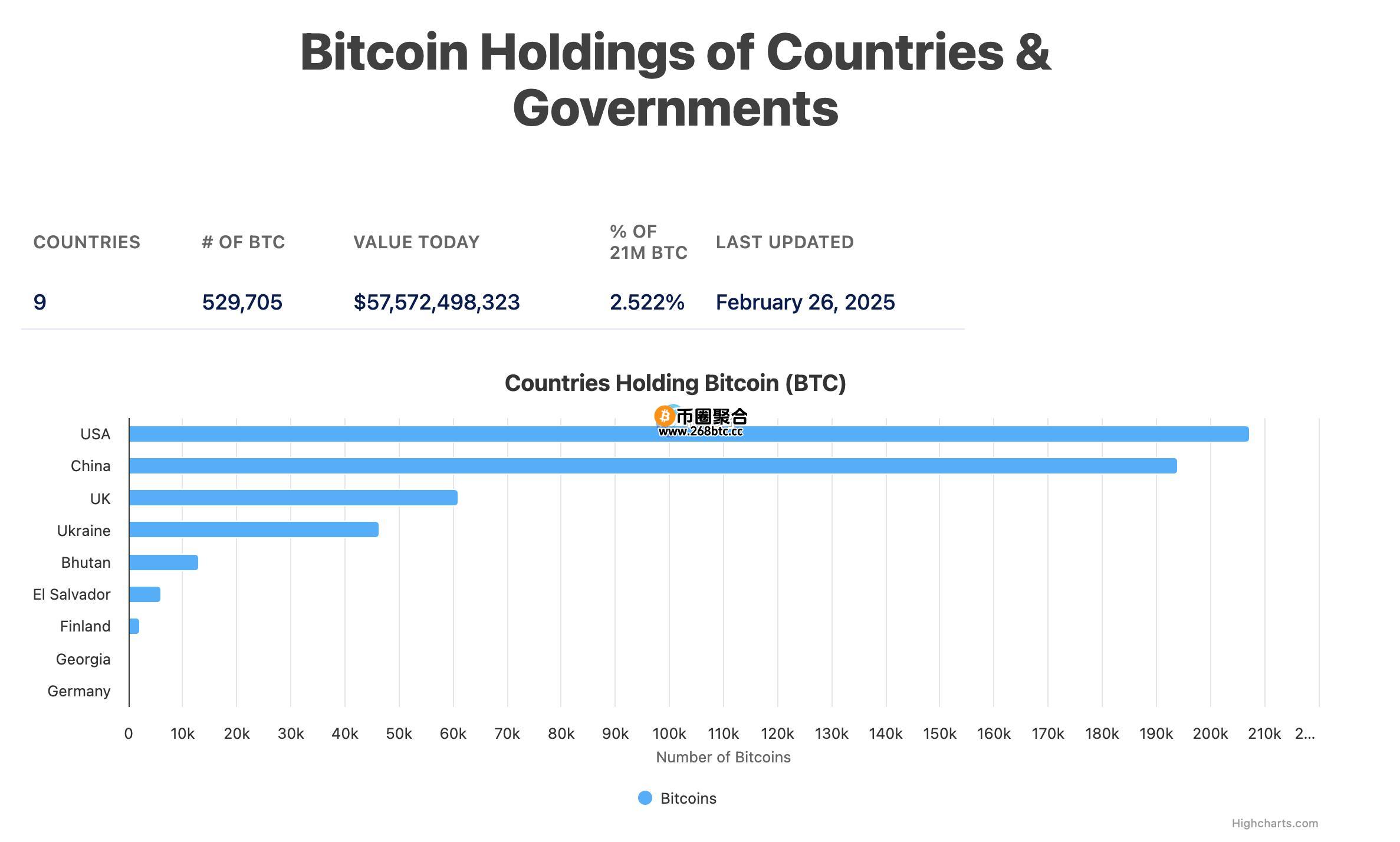Click the Georgia axis label
Screen dimensions: 1400x842
click(83, 659)
